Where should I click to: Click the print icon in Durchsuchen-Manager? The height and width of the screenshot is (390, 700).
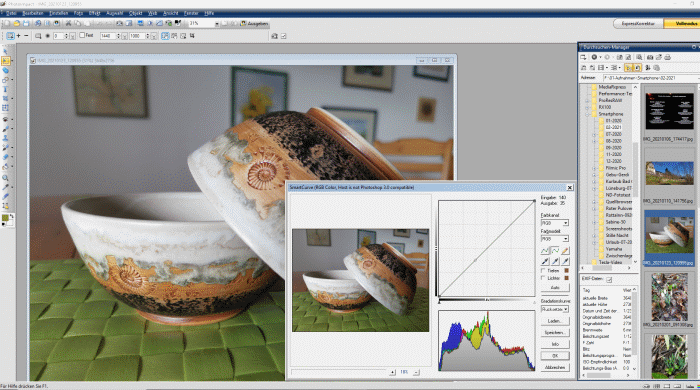[667, 57]
